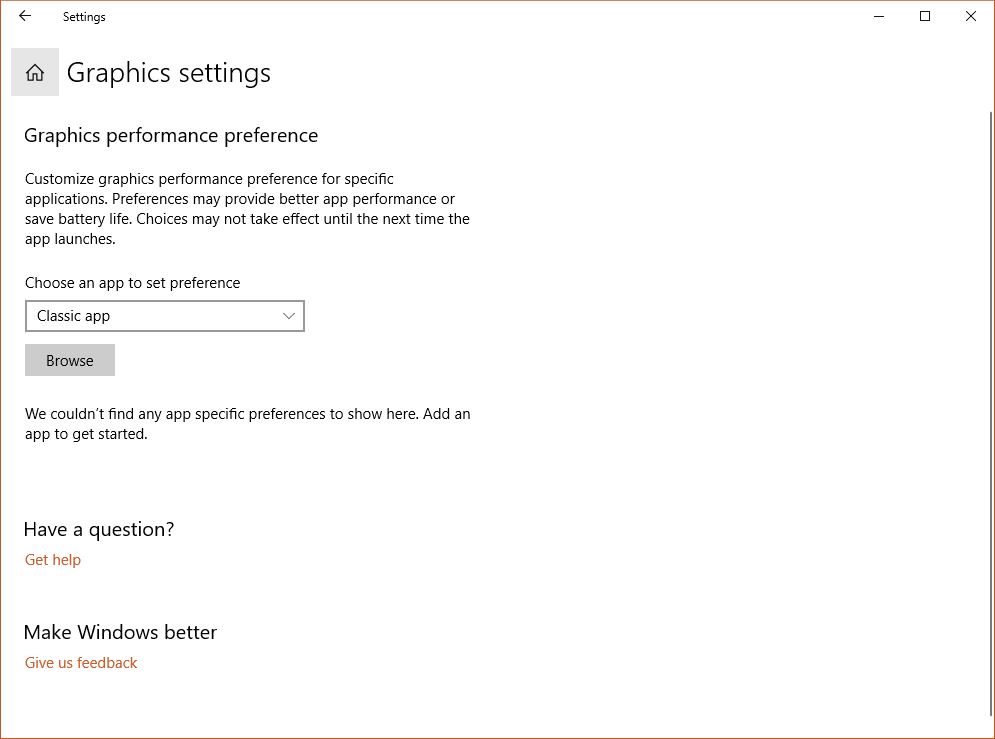Open the Classic app combo box

165,316
